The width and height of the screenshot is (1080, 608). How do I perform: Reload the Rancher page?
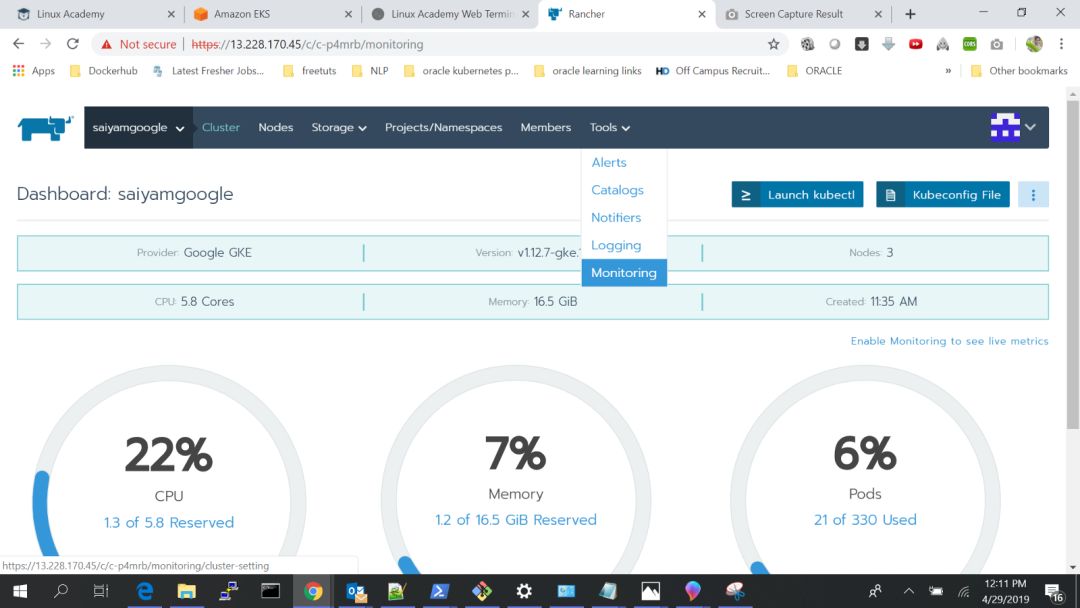pos(72,44)
